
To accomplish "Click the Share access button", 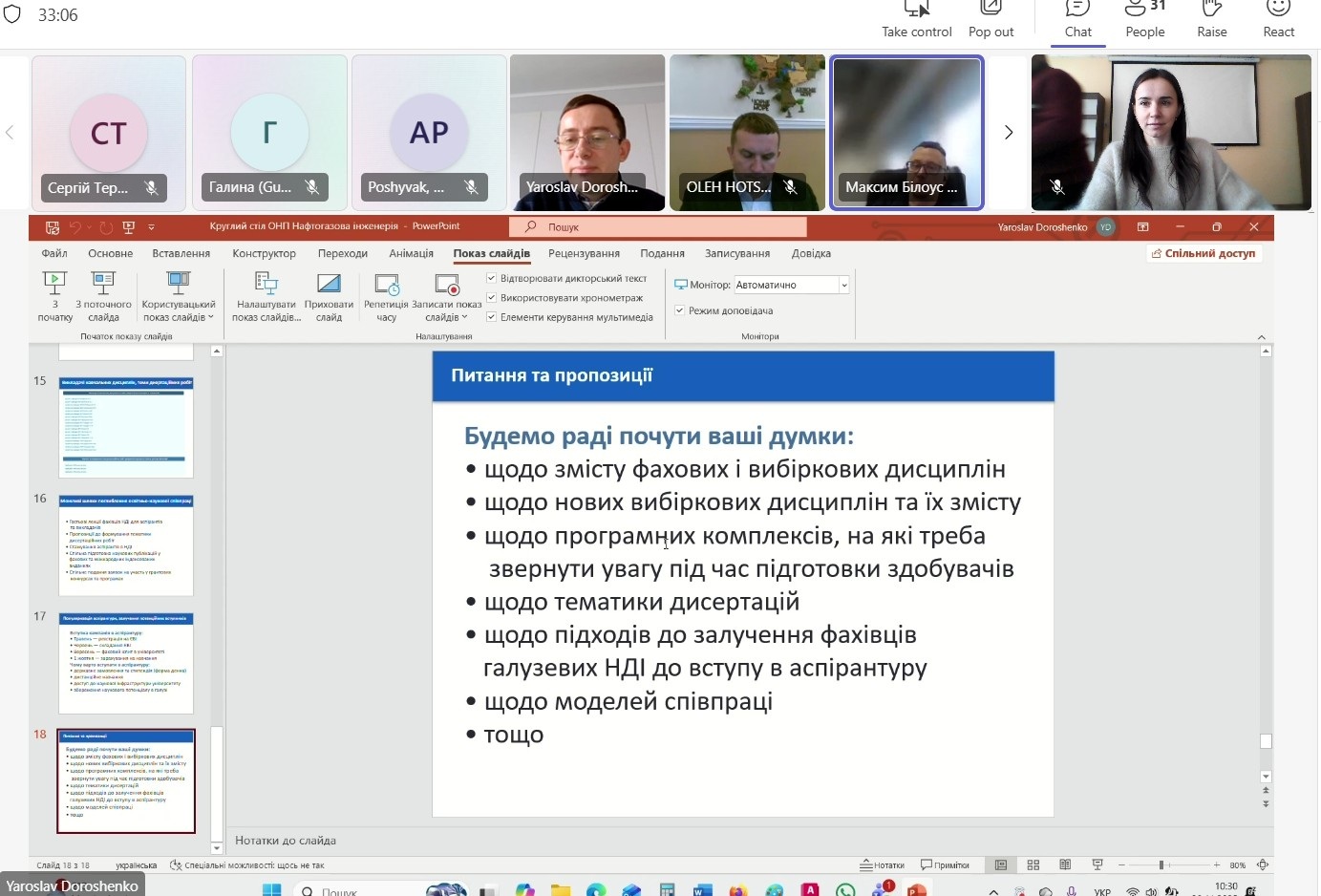I will click(1204, 253).
